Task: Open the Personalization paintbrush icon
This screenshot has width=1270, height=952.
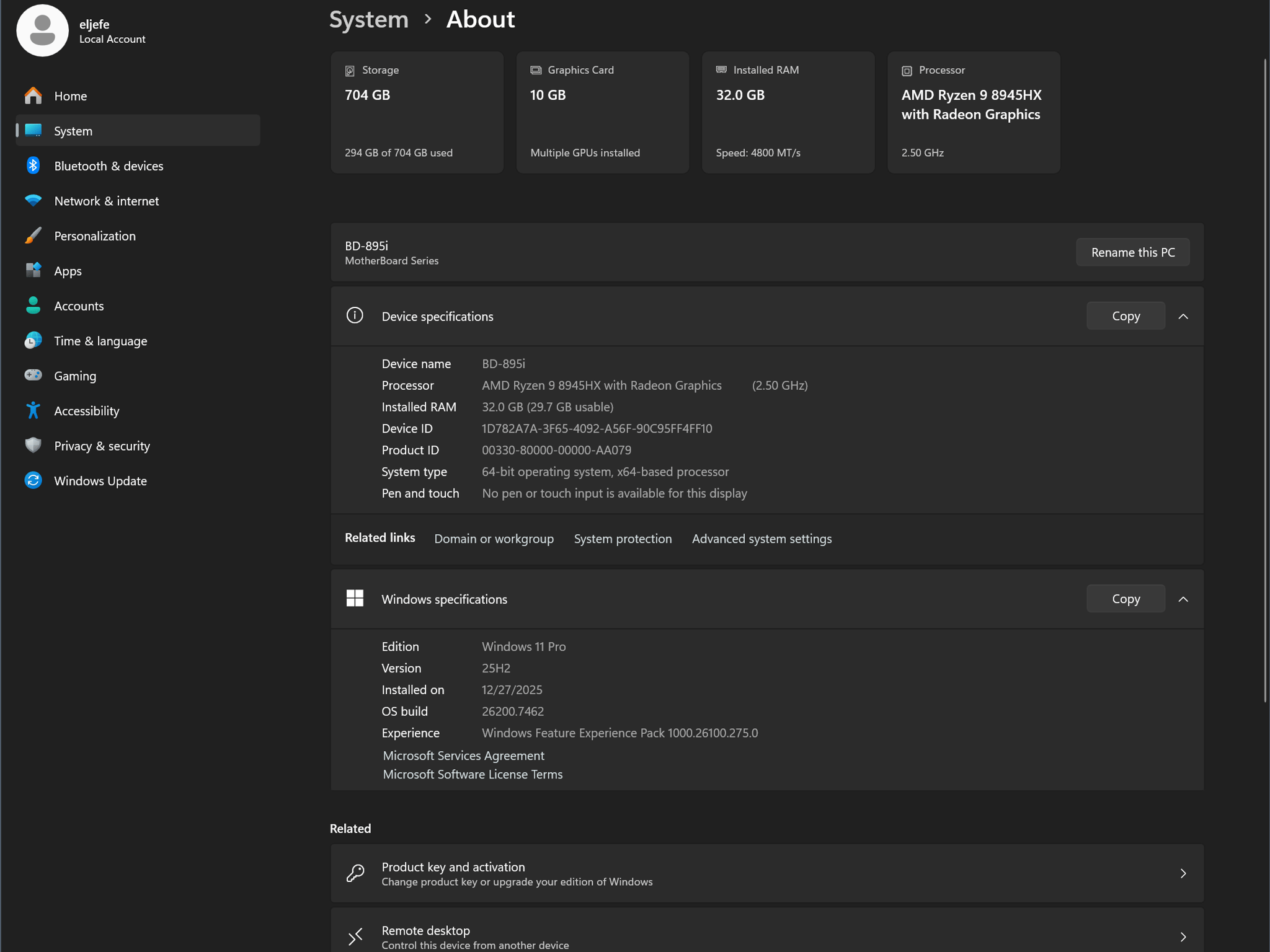Action: coord(33,236)
